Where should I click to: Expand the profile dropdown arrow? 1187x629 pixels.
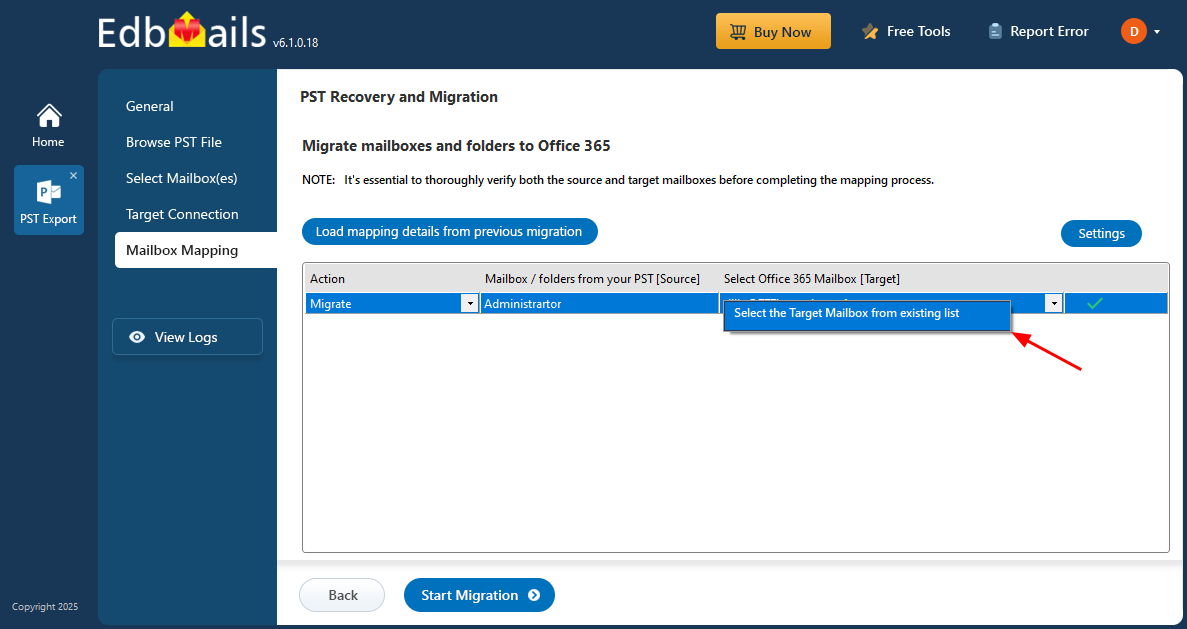pyautogui.click(x=1157, y=32)
